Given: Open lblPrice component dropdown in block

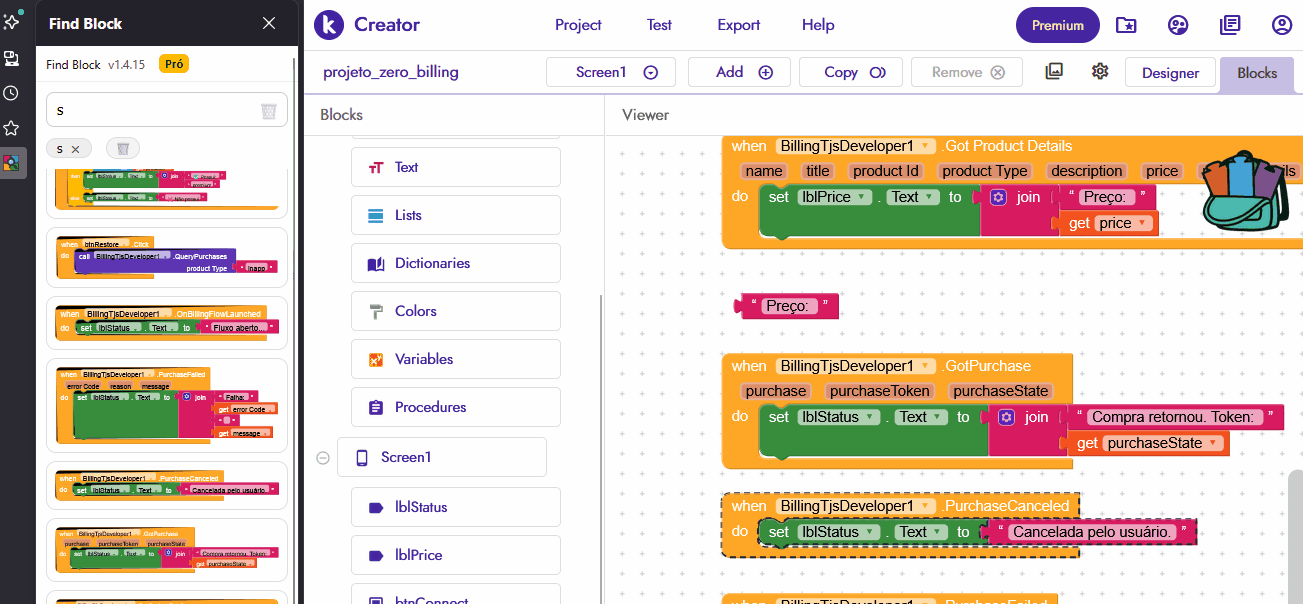Looking at the screenshot, I should point(858,197).
